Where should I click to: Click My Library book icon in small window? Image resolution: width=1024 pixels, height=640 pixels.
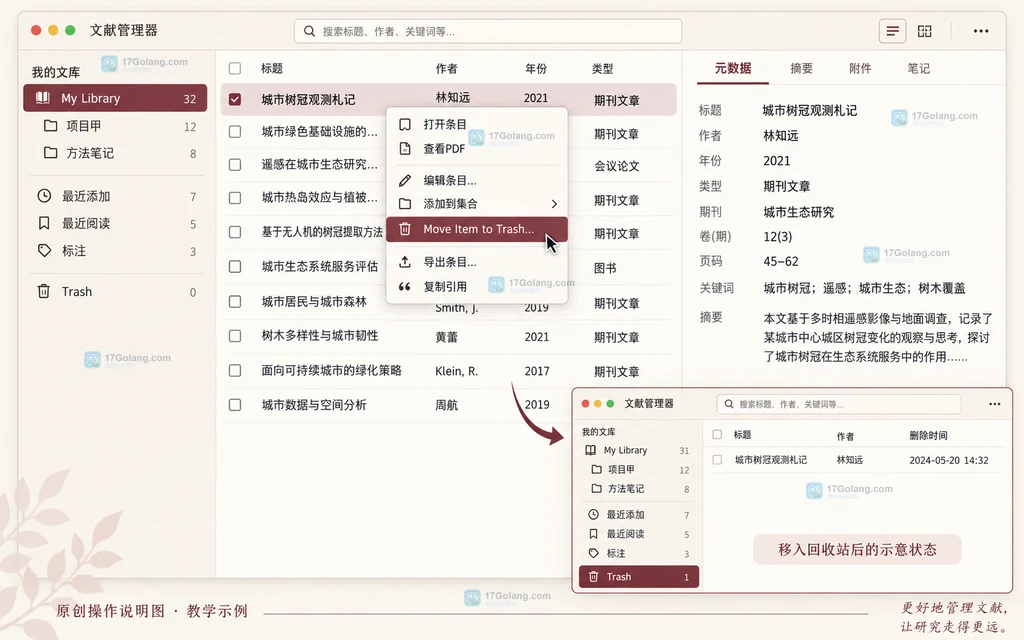pos(590,450)
